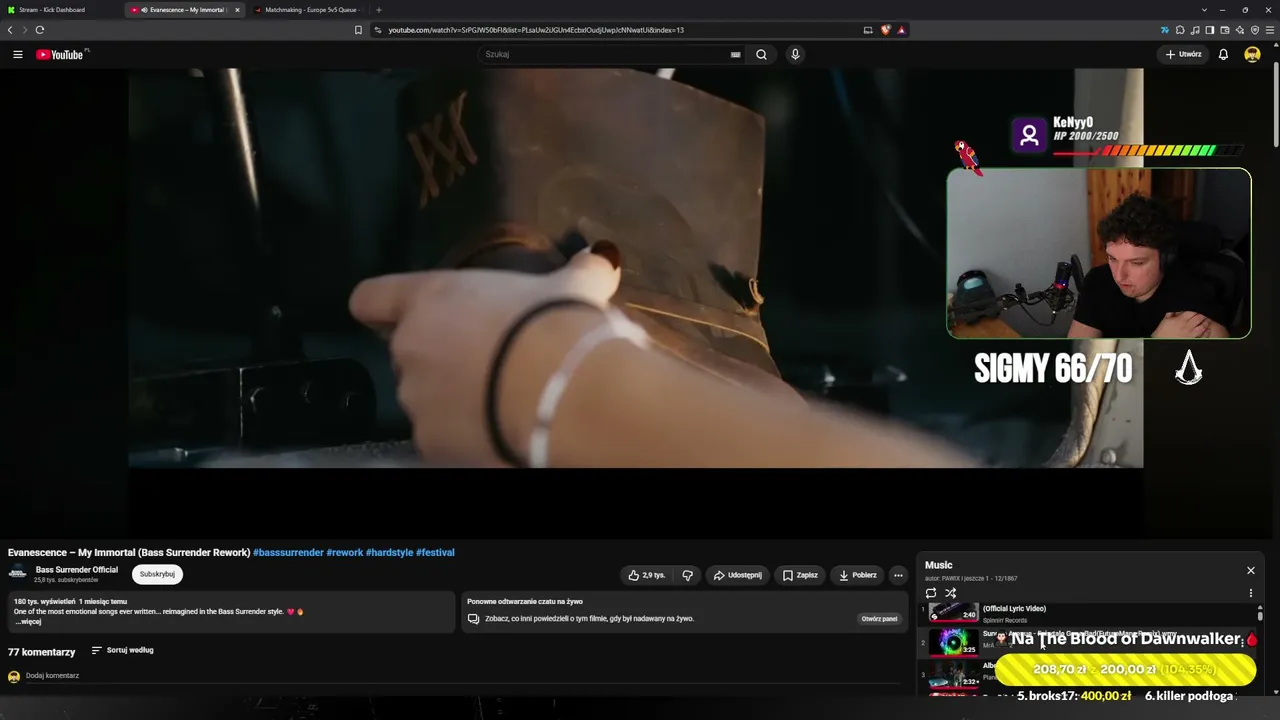The height and width of the screenshot is (720, 1280).
Task: Click the YouTube search magnifier button
Action: (x=761, y=55)
